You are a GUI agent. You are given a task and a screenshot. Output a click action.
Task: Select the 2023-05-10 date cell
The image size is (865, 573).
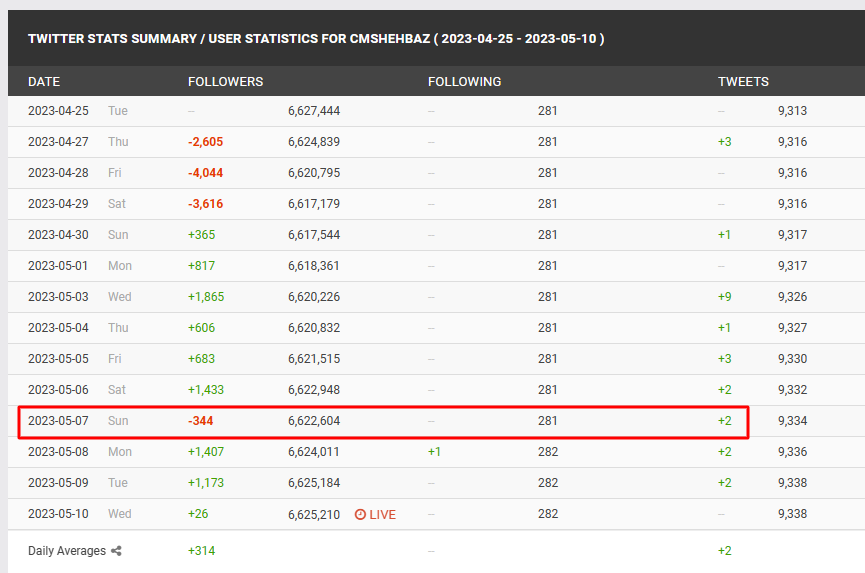[x=59, y=514]
